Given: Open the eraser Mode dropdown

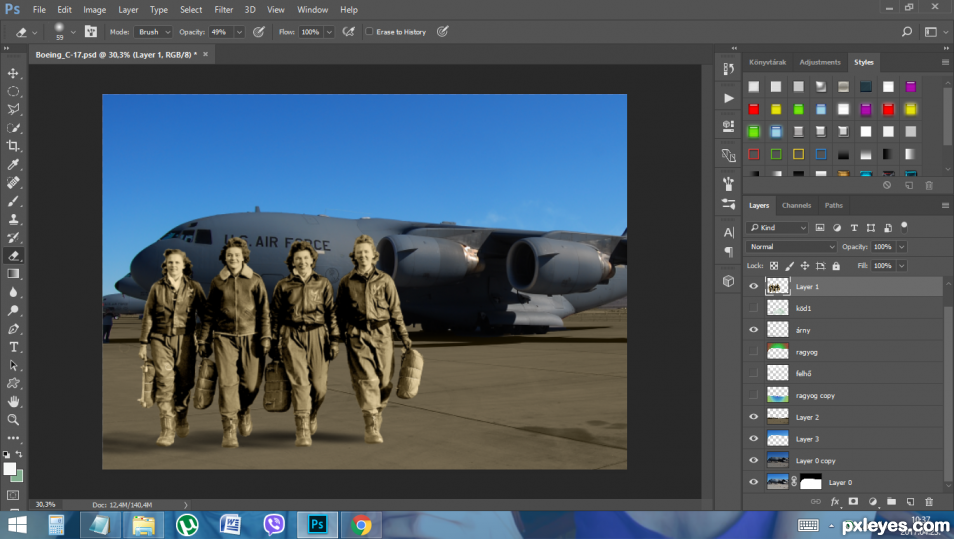Looking at the screenshot, I should [x=153, y=32].
